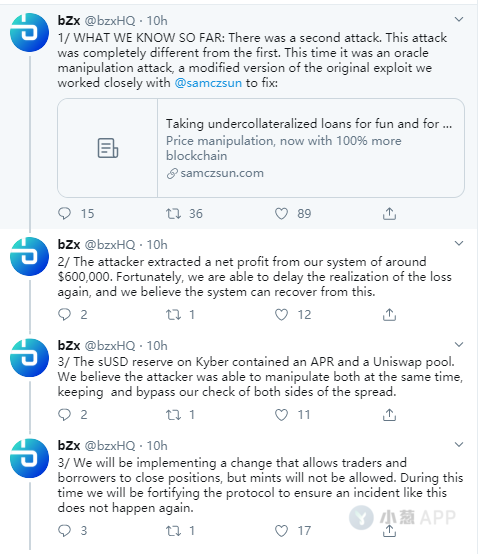The width and height of the screenshot is (482, 554).
Task: Open the bZx profile avatar on the first tweet
Action: click(29, 33)
